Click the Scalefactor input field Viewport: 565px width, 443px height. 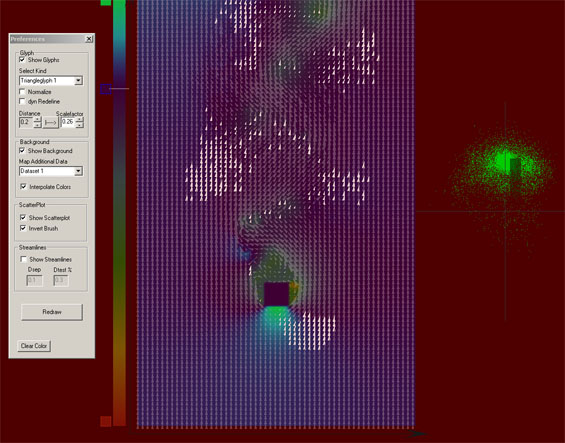coord(68,122)
